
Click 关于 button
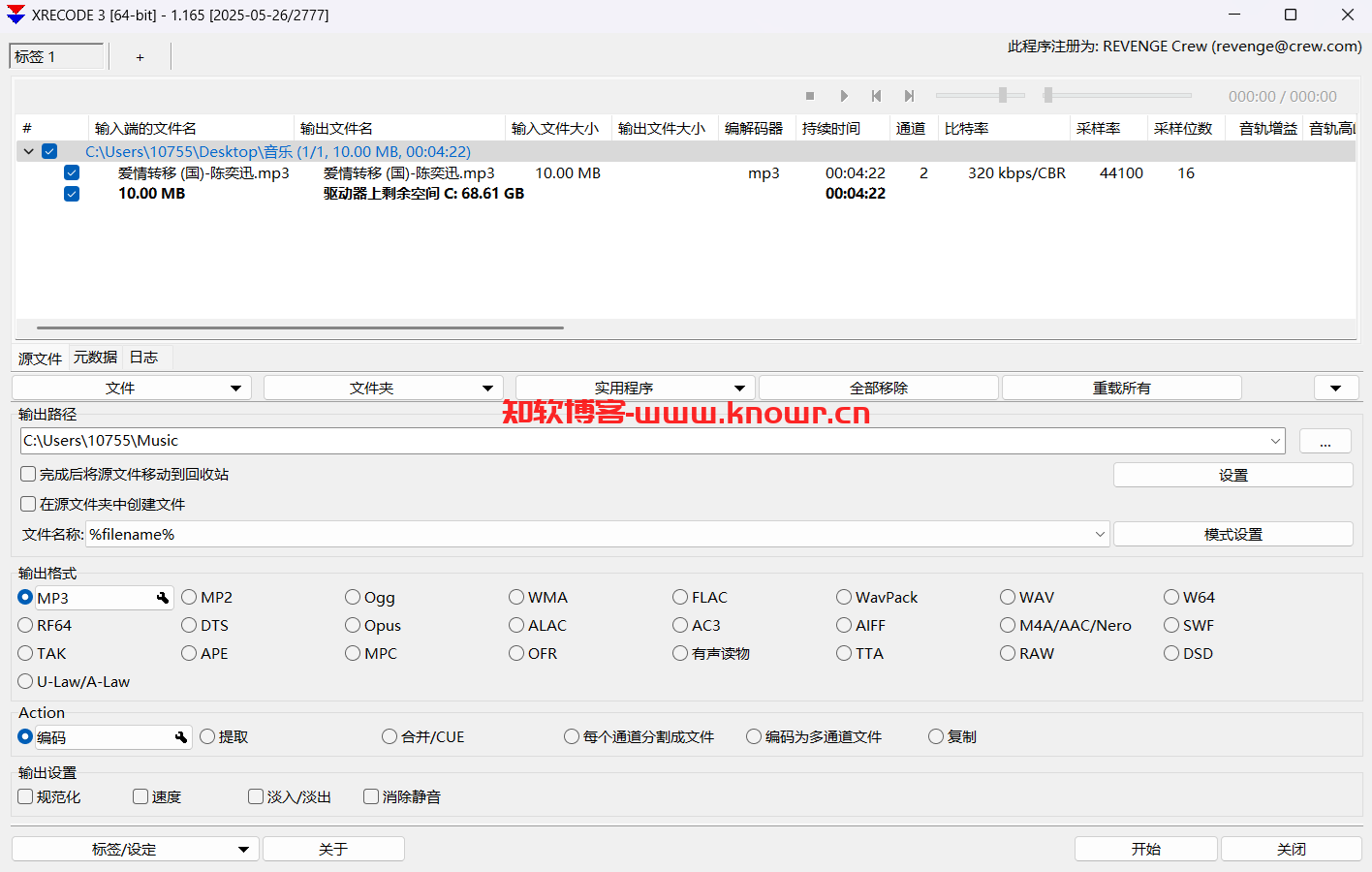coord(333,849)
